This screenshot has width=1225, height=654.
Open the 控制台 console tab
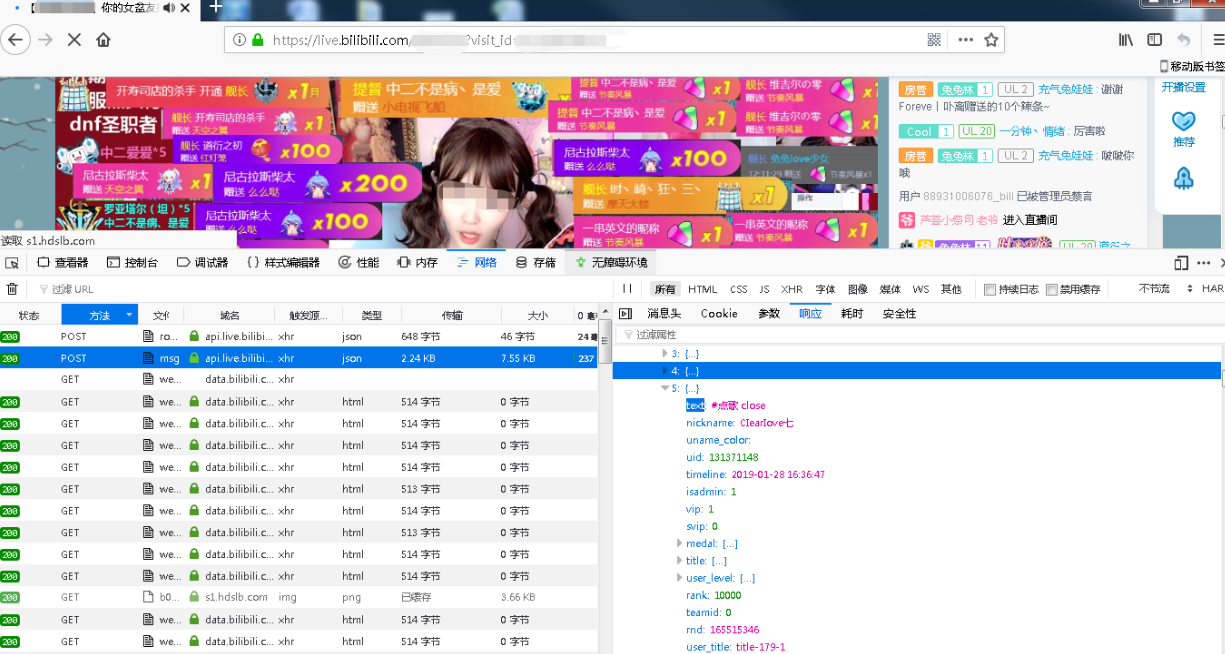click(x=132, y=263)
